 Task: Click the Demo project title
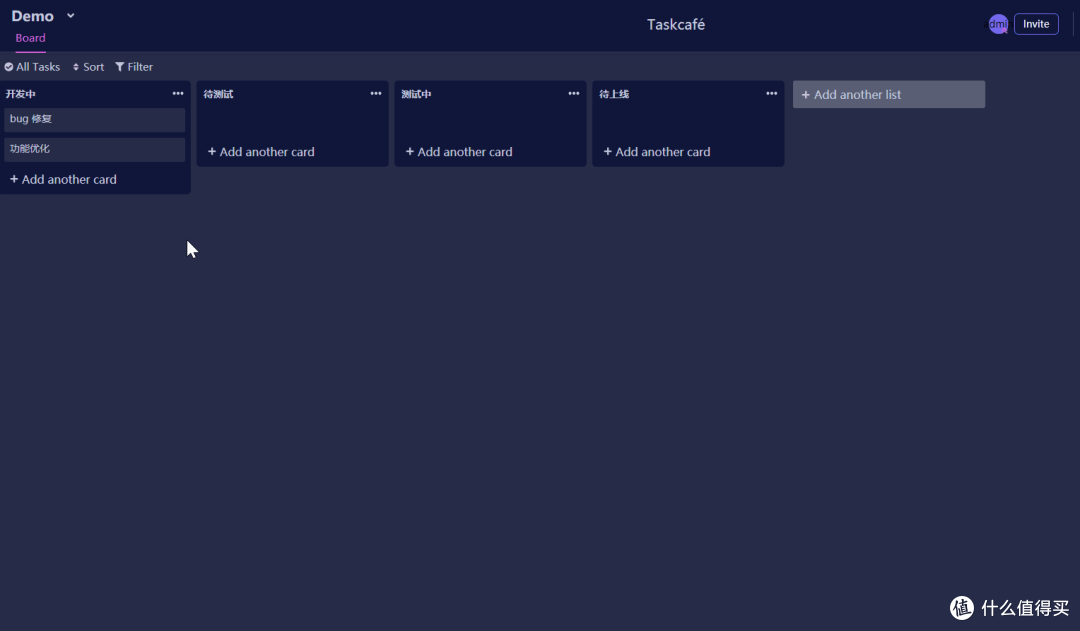click(x=32, y=16)
